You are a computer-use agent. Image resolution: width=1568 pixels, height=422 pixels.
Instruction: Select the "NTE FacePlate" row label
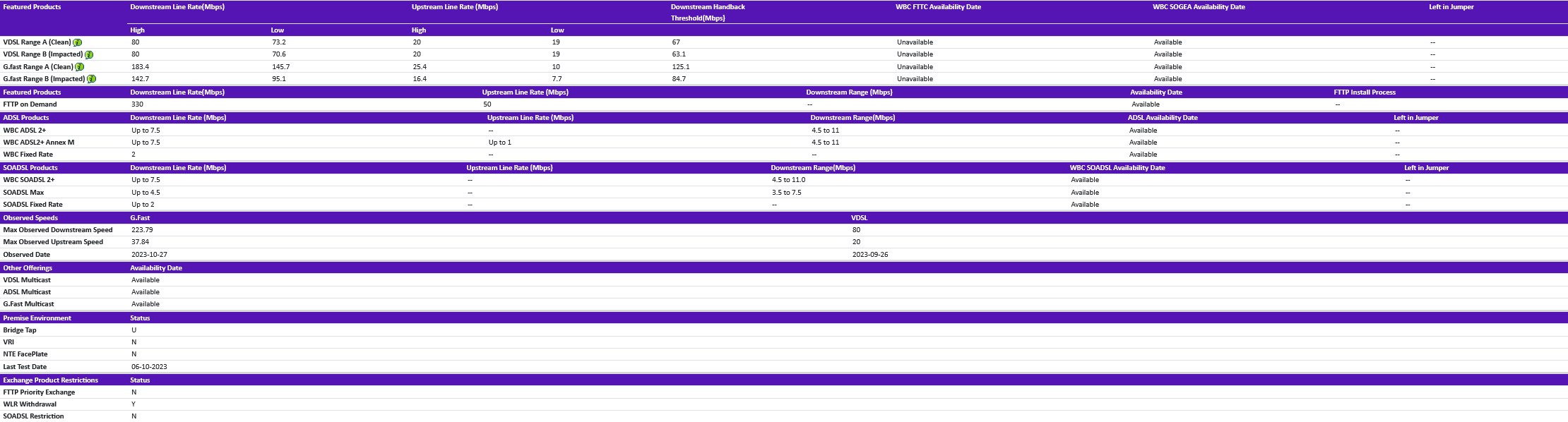pyautogui.click(x=25, y=354)
